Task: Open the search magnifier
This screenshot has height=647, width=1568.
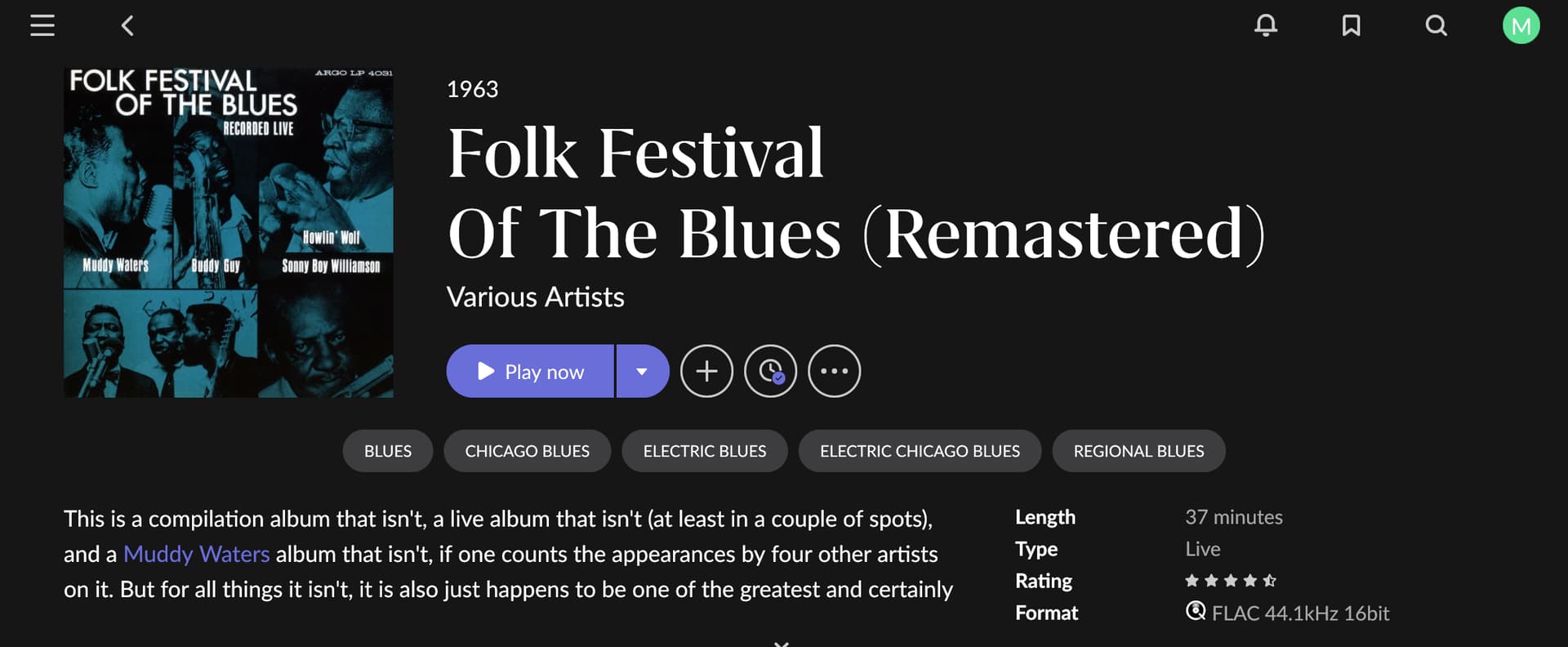Action: click(1436, 26)
